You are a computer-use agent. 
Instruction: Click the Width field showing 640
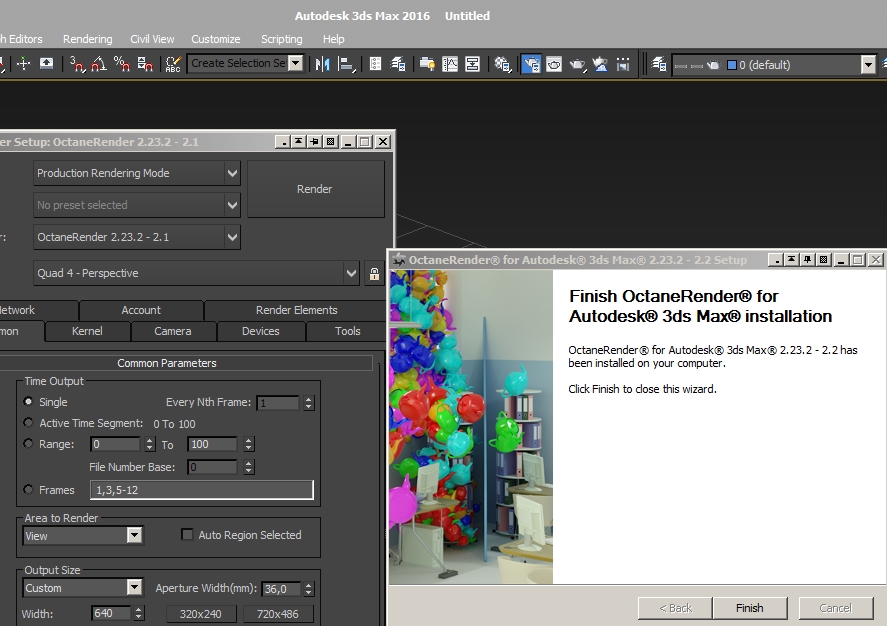pyautogui.click(x=111, y=614)
